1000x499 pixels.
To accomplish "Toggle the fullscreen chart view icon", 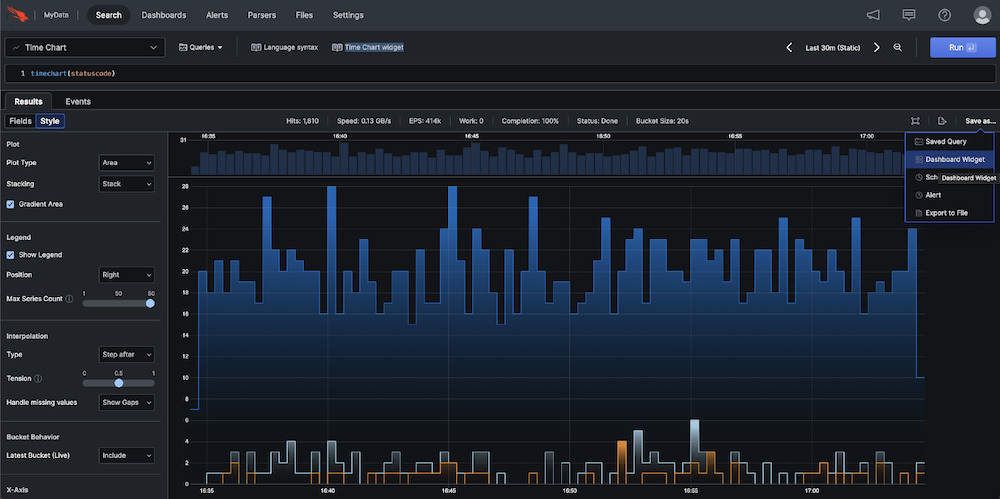I will (915, 121).
